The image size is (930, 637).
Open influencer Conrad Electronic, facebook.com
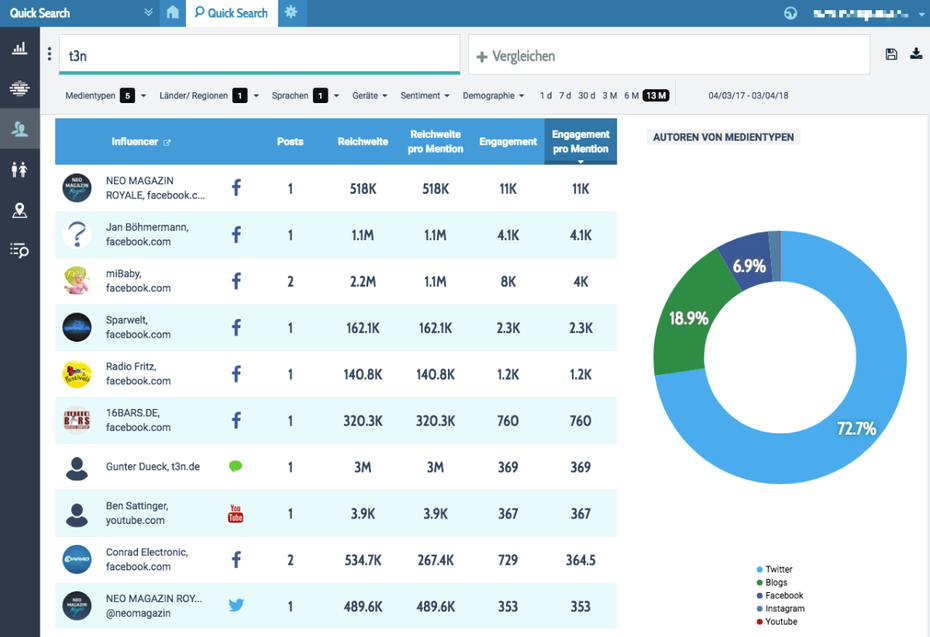[x=147, y=559]
